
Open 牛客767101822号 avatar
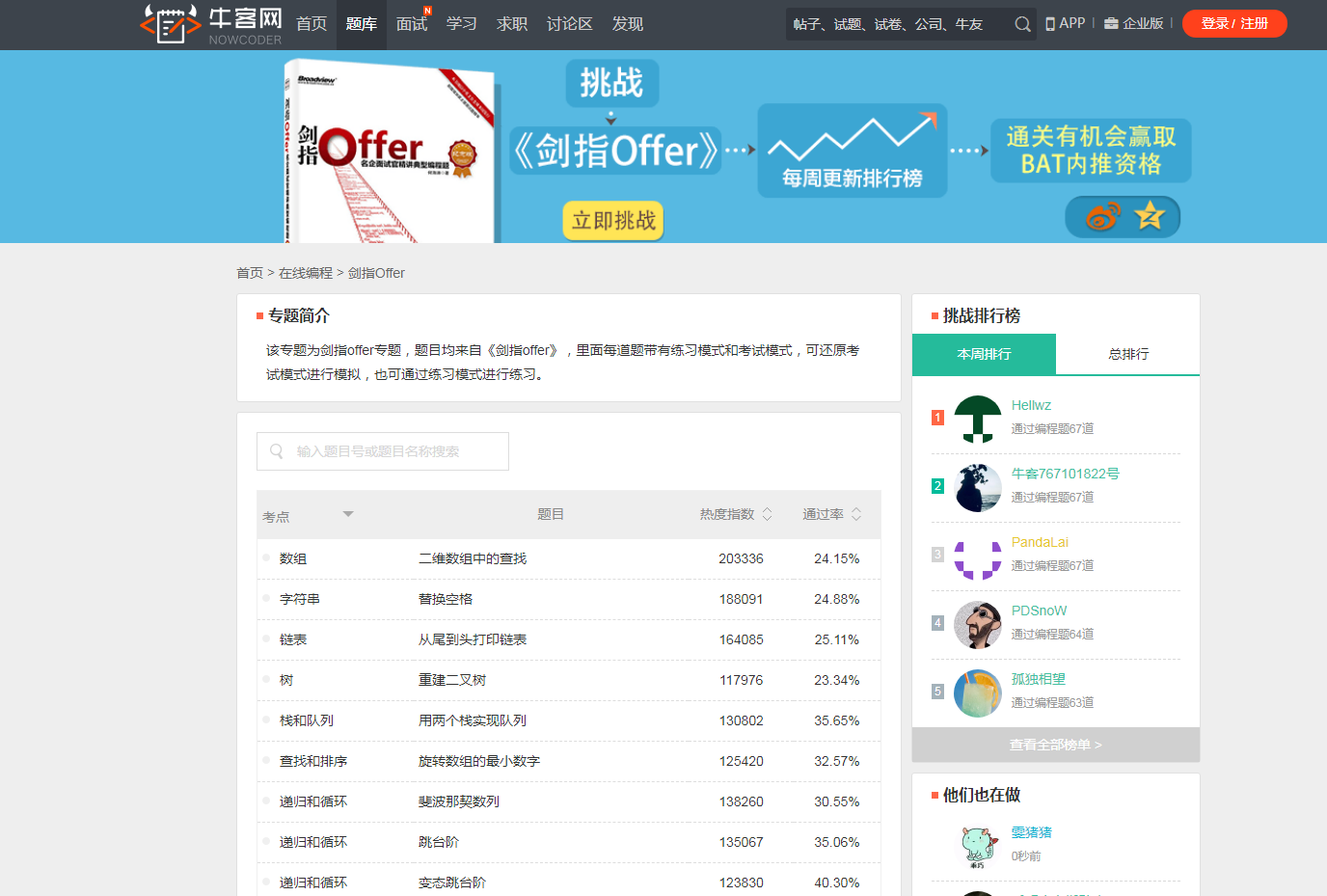tap(978, 488)
